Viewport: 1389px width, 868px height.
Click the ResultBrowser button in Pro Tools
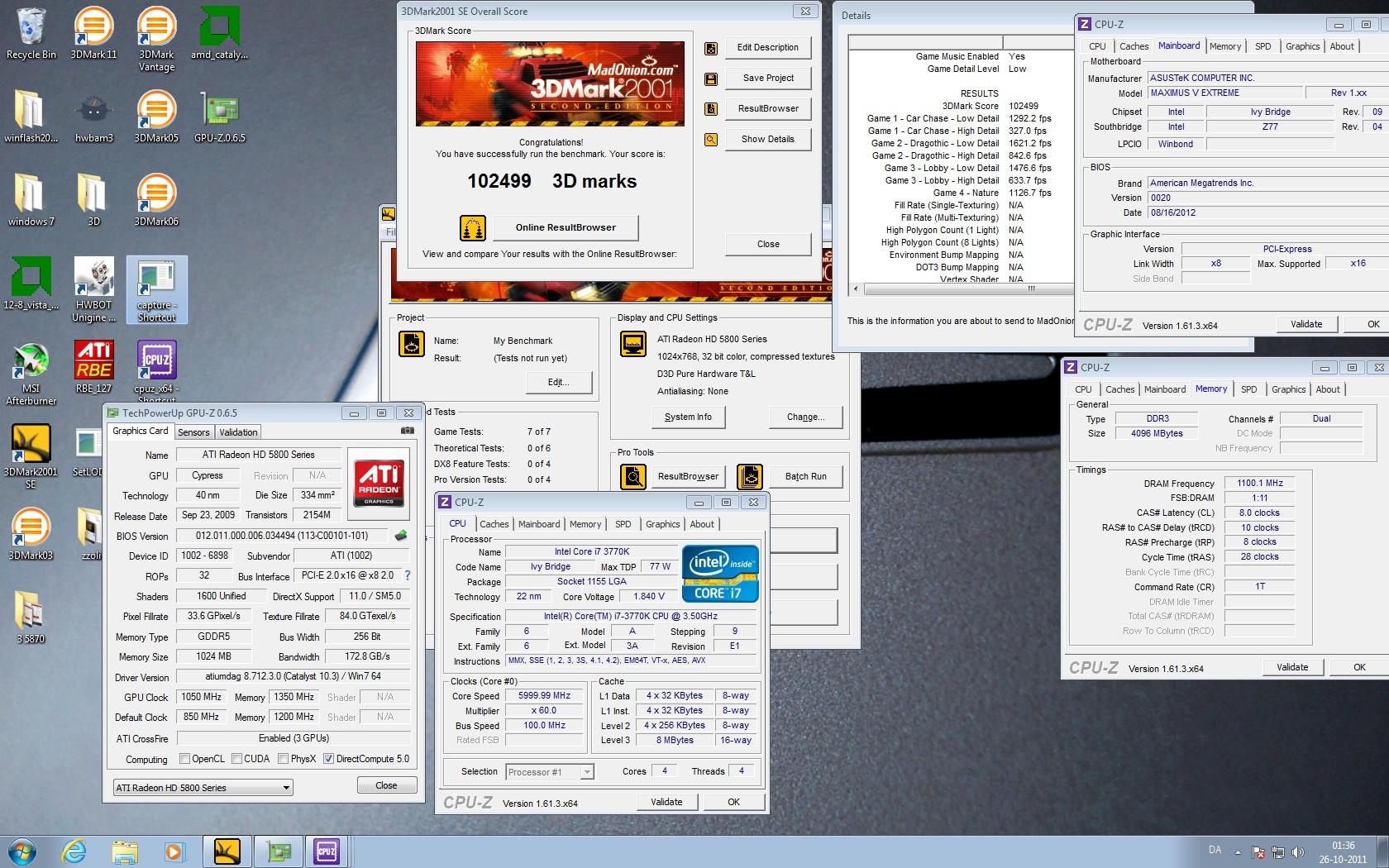coord(688,476)
